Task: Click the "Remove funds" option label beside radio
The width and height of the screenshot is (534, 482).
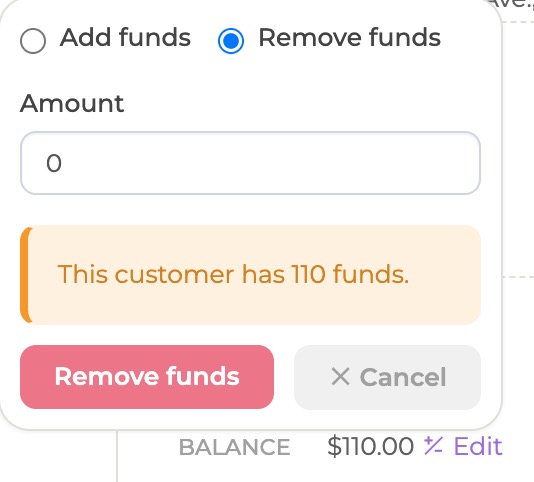Action: (x=350, y=37)
